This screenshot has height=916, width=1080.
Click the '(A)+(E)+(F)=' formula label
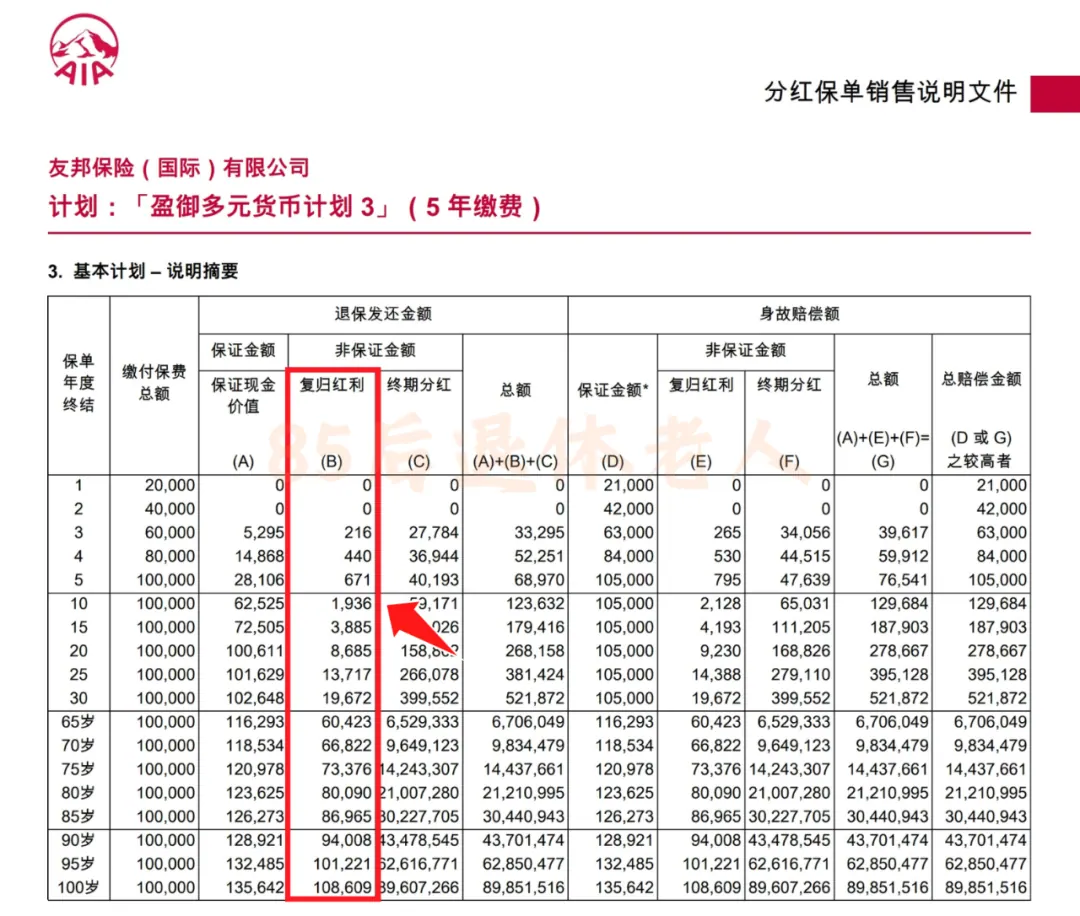click(x=883, y=438)
